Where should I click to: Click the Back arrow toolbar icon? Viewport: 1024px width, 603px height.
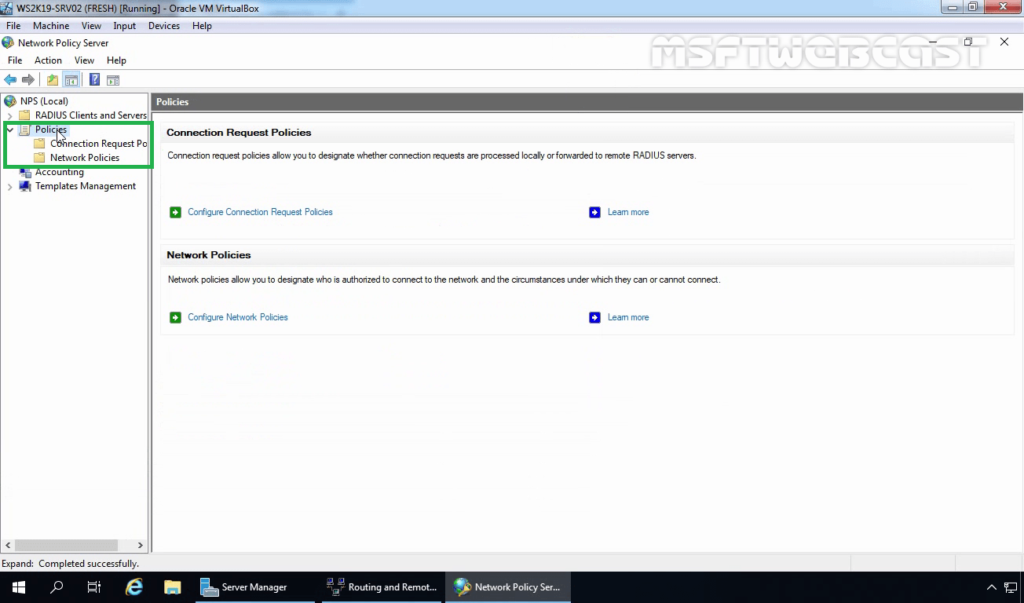click(x=10, y=80)
